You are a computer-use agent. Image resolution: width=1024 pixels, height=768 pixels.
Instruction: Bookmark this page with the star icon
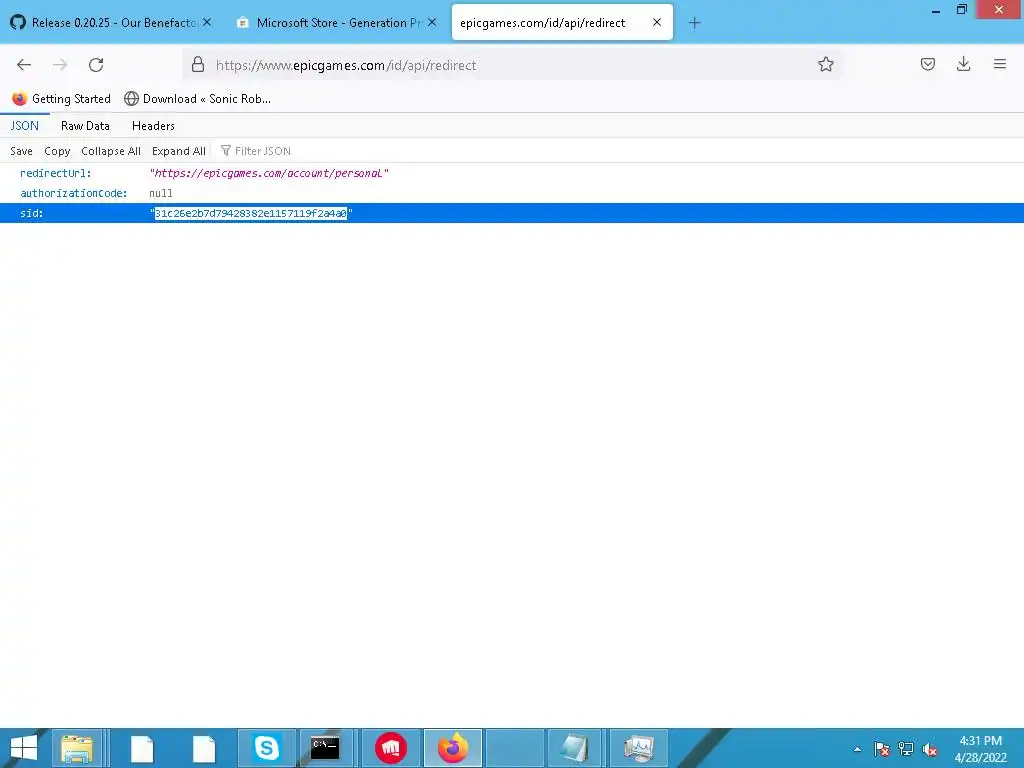(825, 64)
